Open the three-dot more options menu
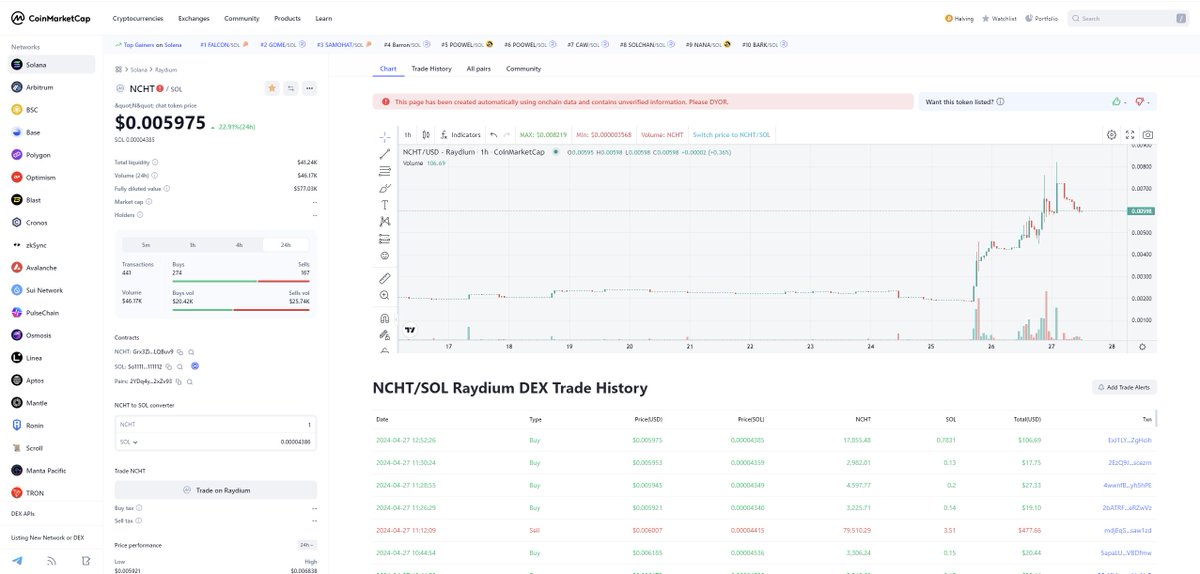 click(309, 88)
